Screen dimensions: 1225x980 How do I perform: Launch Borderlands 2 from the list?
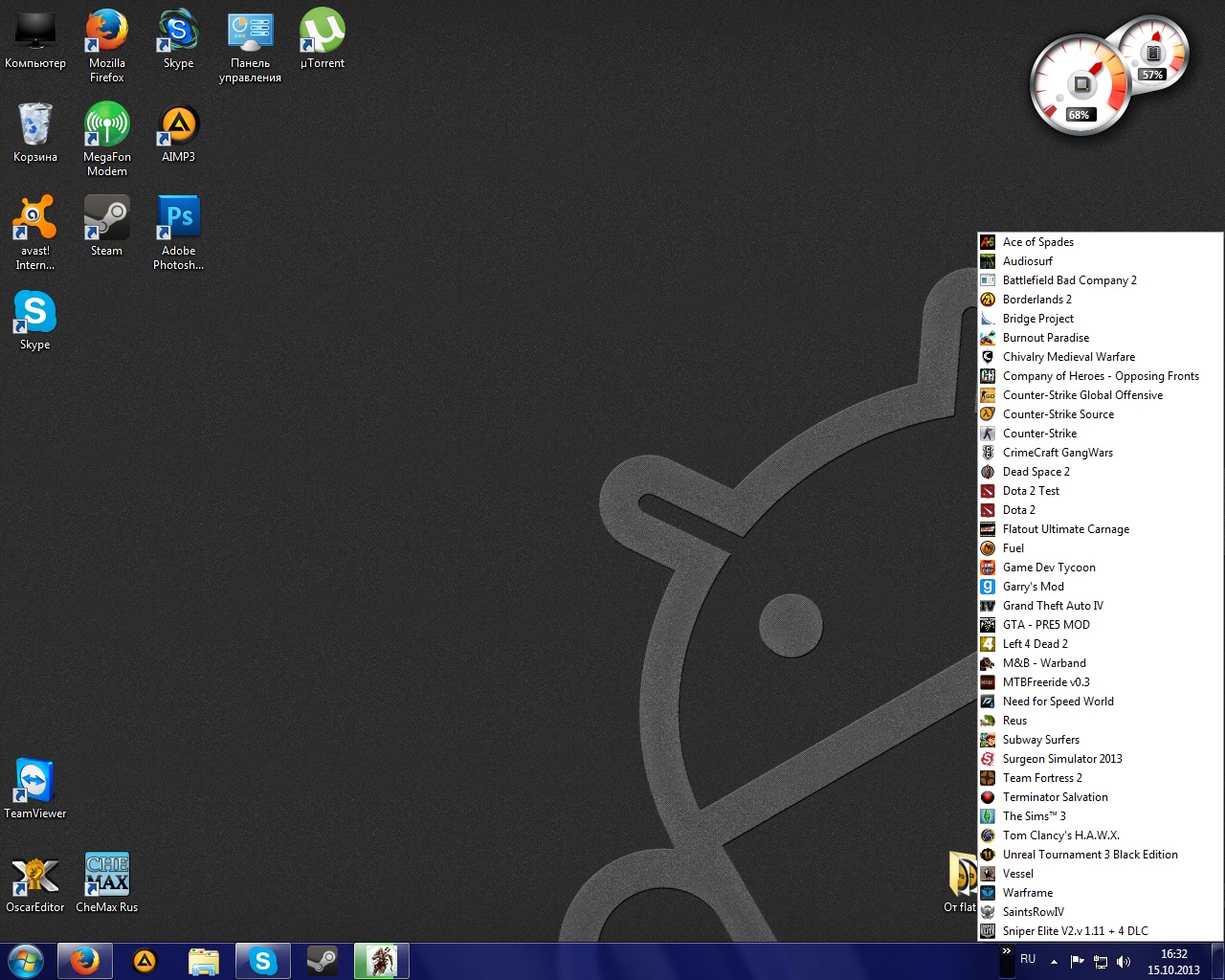pyautogui.click(x=1101, y=300)
